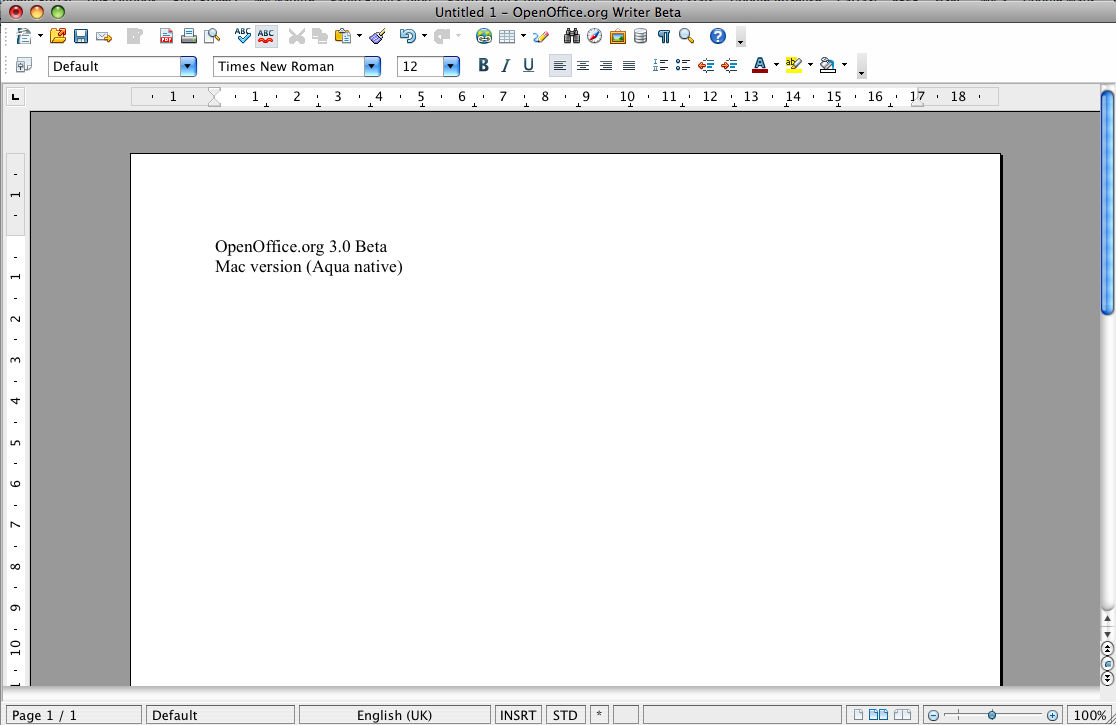Image resolution: width=1116 pixels, height=725 pixels.
Task: Click the 100% zoom percentage field
Action: click(1088, 715)
